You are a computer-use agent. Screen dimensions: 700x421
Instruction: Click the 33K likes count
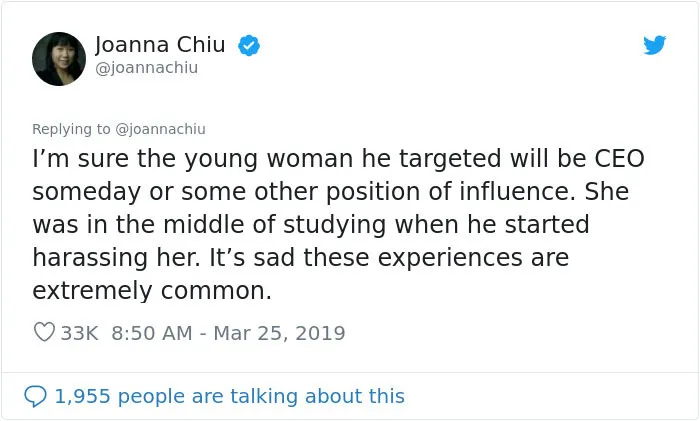pyautogui.click(x=79, y=333)
